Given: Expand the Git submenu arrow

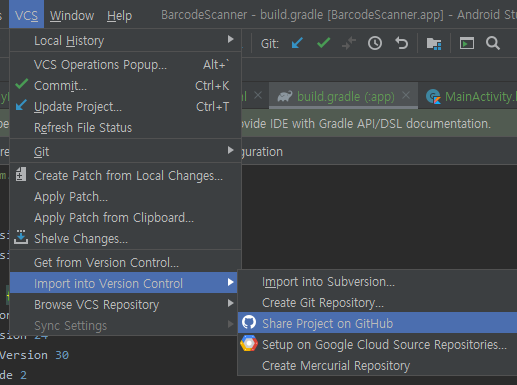Looking at the screenshot, I should [230, 150].
